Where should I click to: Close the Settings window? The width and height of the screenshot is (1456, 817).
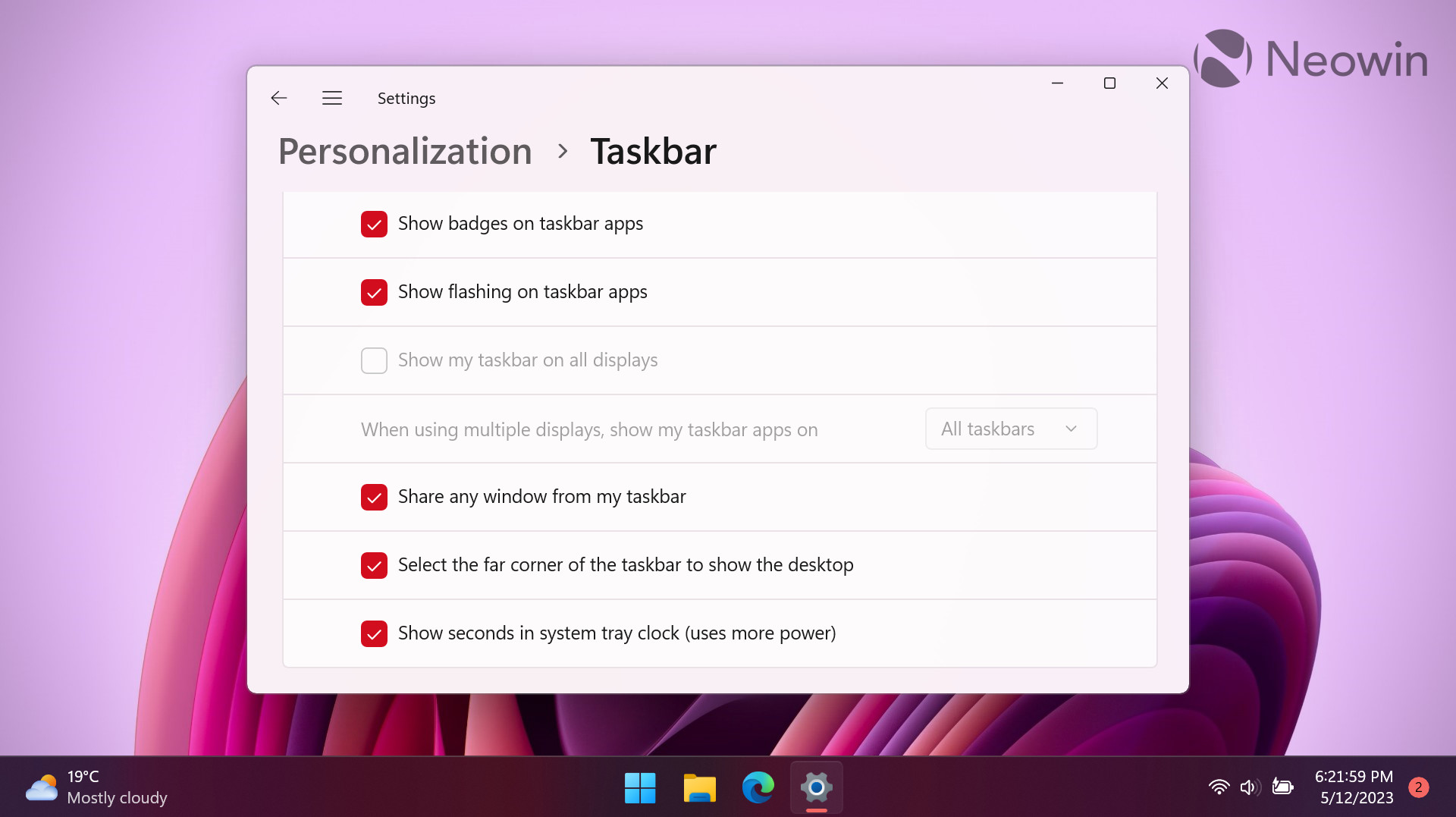pyautogui.click(x=1162, y=83)
